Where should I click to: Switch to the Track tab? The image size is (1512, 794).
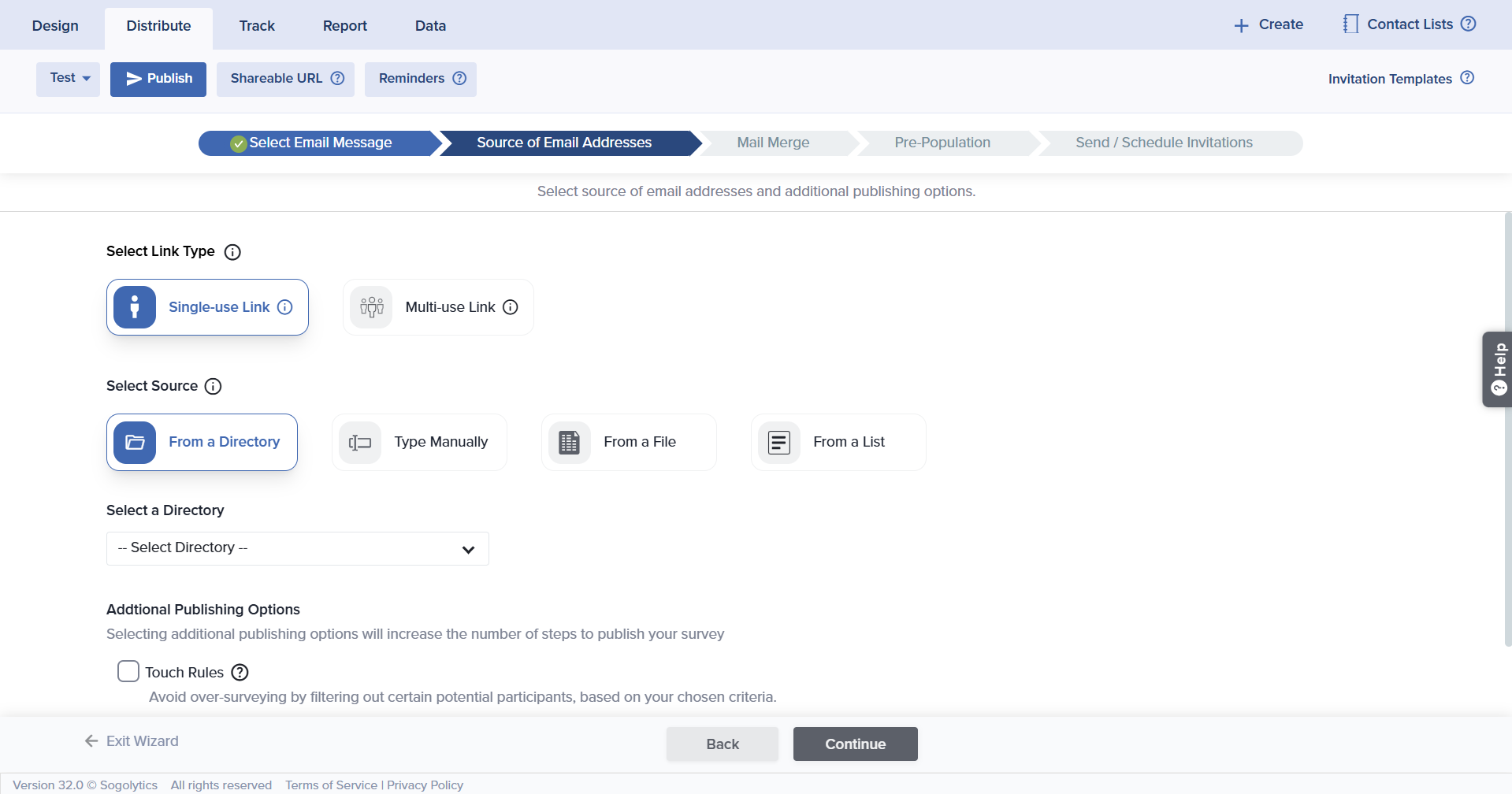click(257, 26)
